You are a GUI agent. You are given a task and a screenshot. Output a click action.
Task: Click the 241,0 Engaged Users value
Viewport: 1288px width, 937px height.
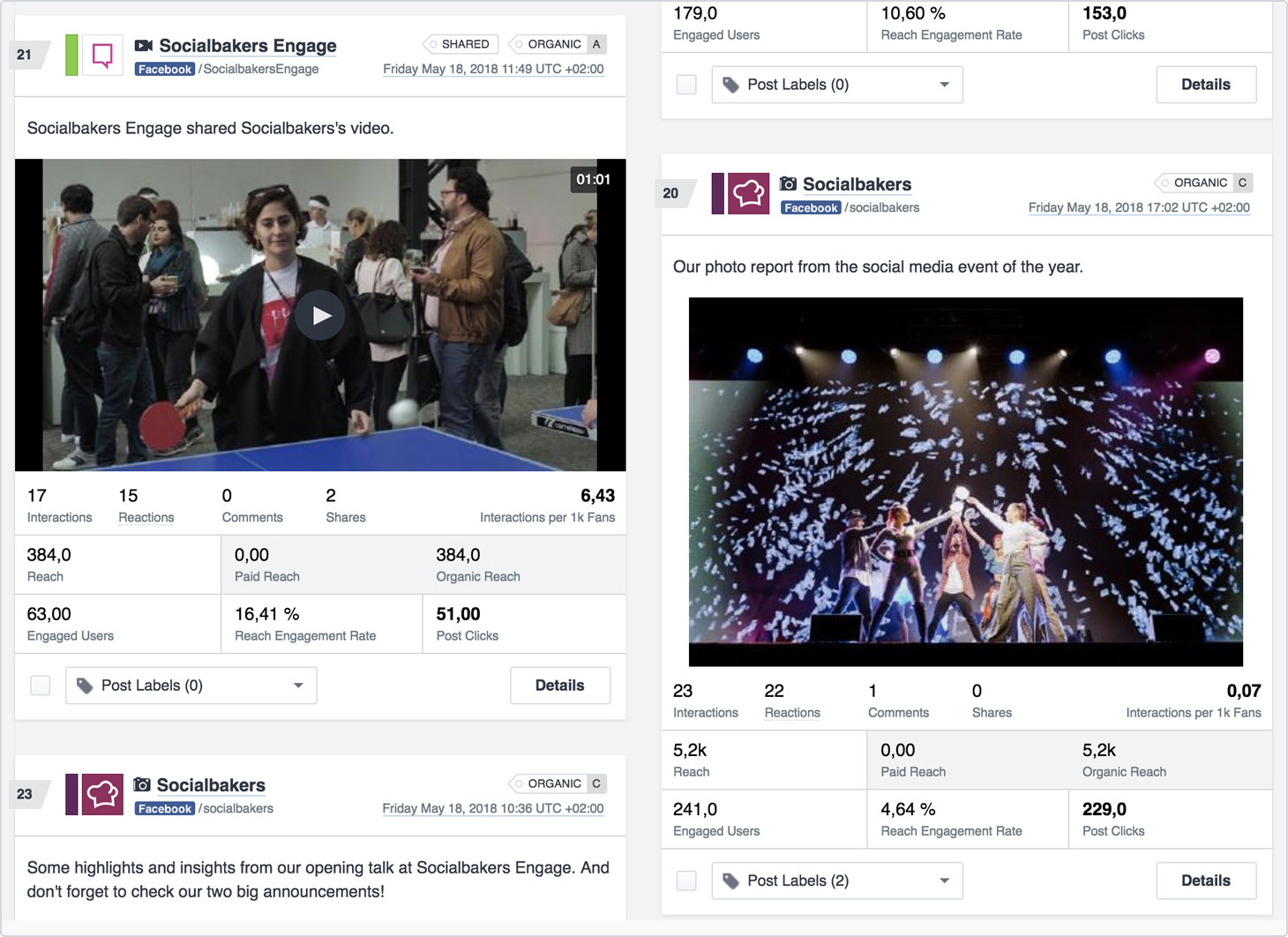tap(695, 809)
